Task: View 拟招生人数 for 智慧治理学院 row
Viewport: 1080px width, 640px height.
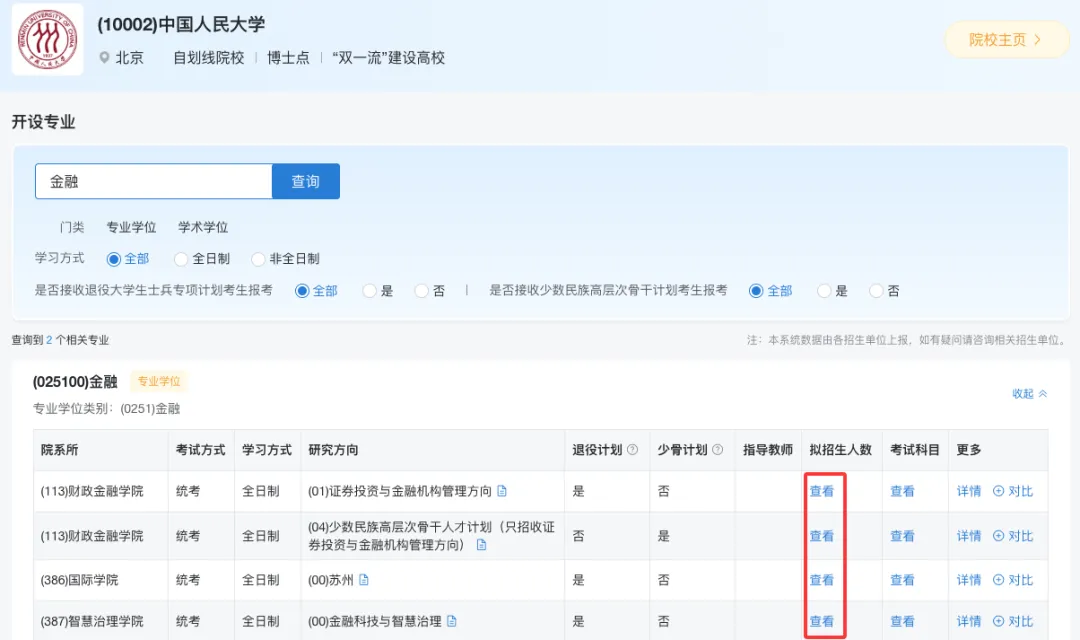Action: click(x=822, y=621)
